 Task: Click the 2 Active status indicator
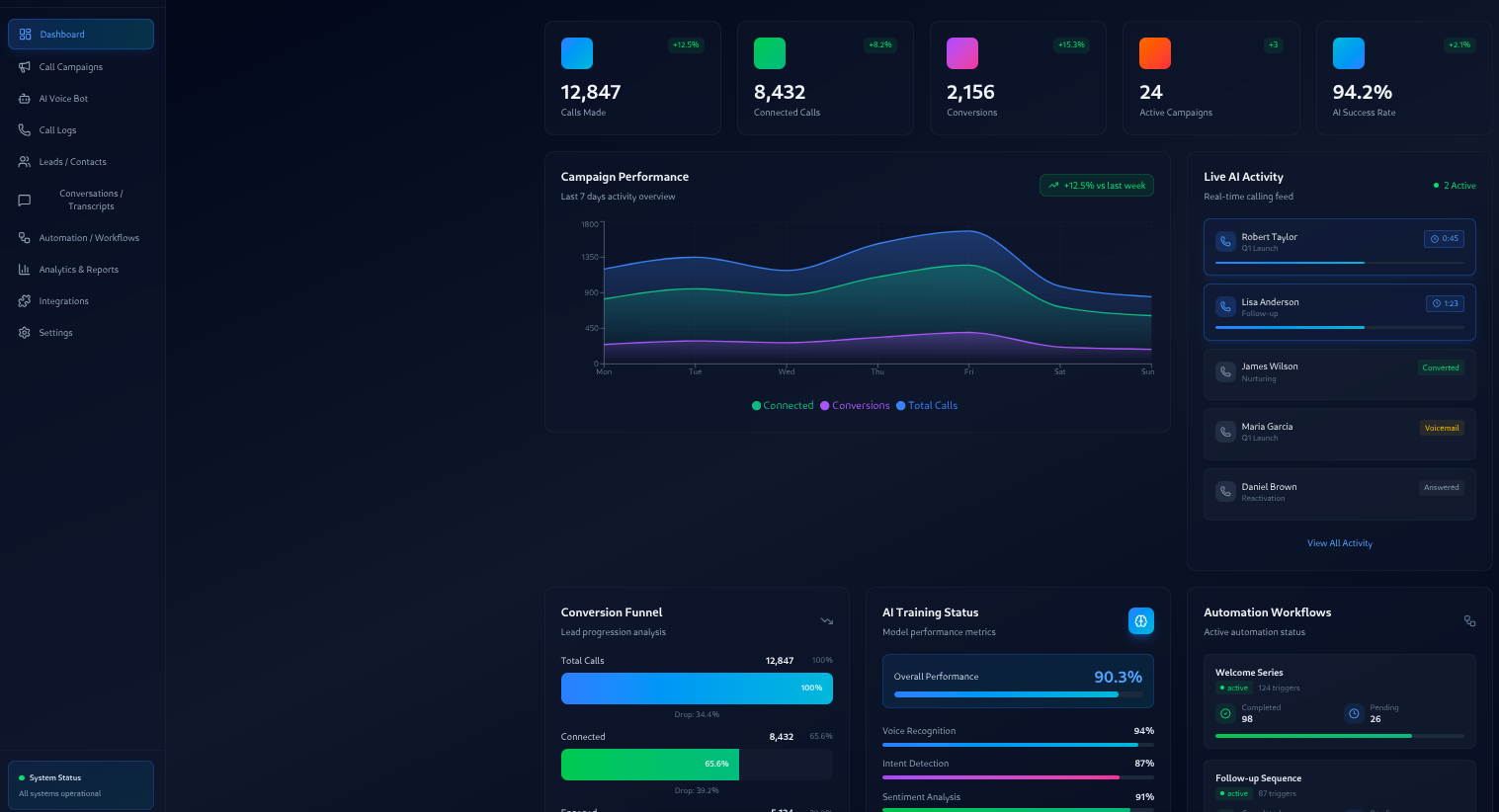pyautogui.click(x=1455, y=186)
